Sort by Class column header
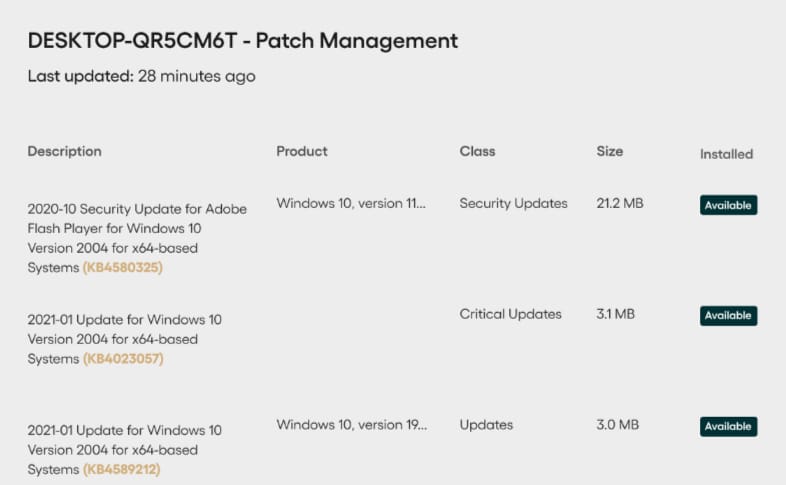The height and width of the screenshot is (485, 786). click(x=477, y=151)
